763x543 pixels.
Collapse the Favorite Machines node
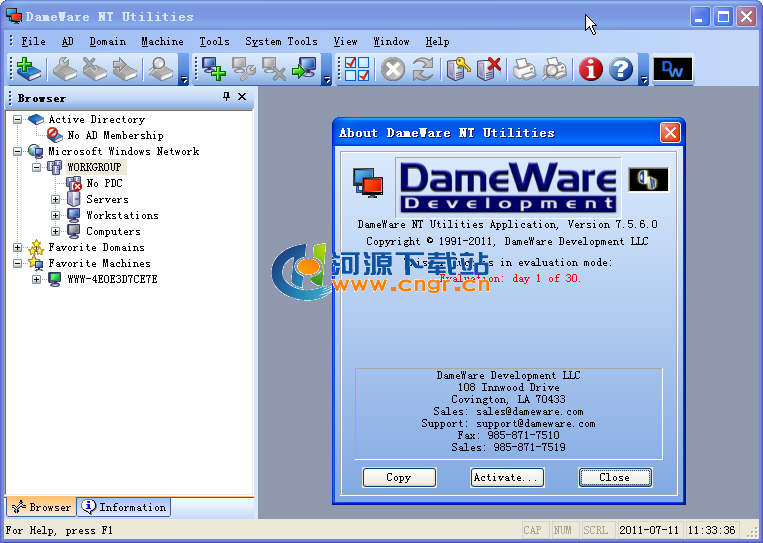(18, 264)
